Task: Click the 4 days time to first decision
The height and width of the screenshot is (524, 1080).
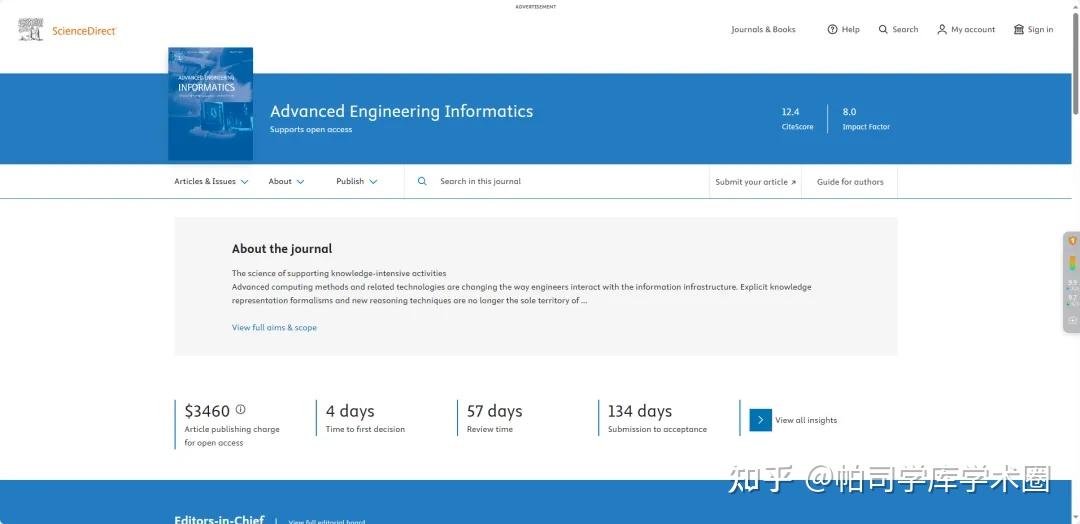Action: pyautogui.click(x=350, y=411)
